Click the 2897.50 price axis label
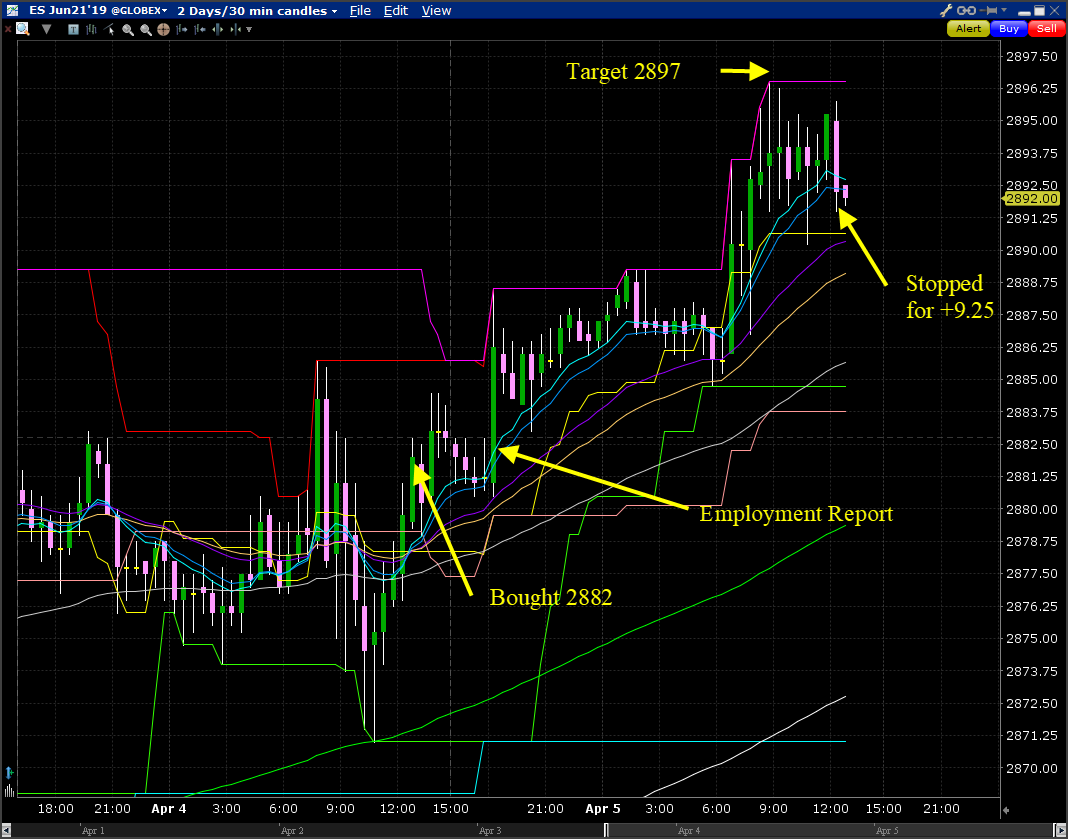The width and height of the screenshot is (1068, 839). click(x=1032, y=57)
